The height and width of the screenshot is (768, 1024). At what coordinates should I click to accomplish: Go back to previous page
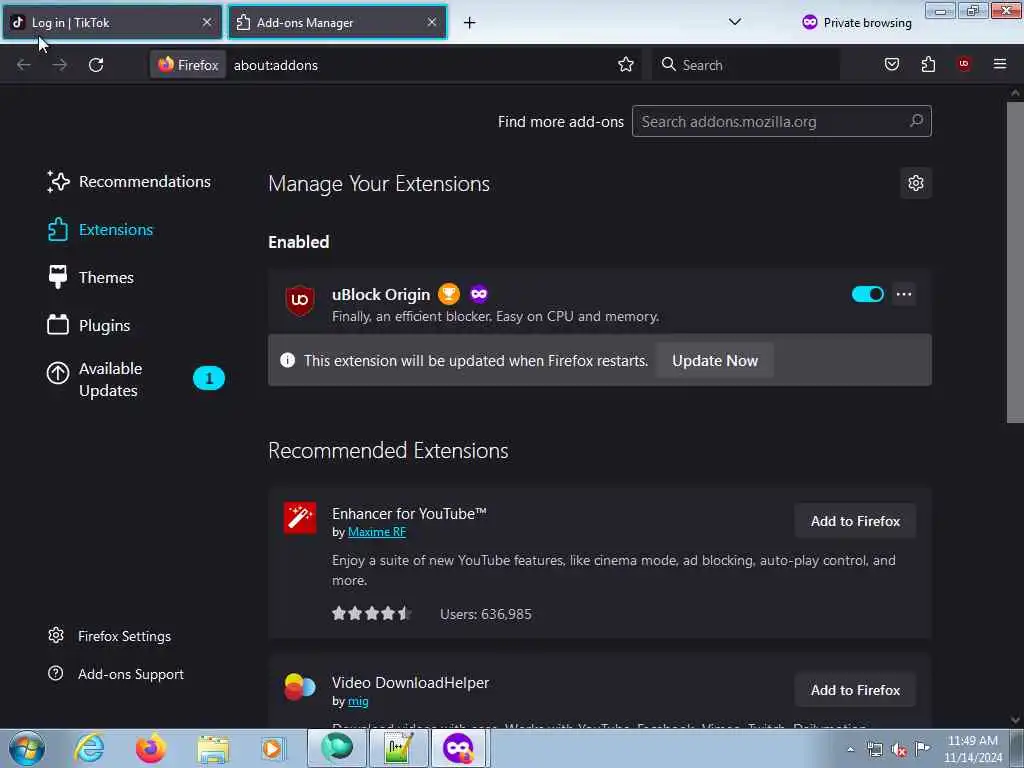(24, 65)
